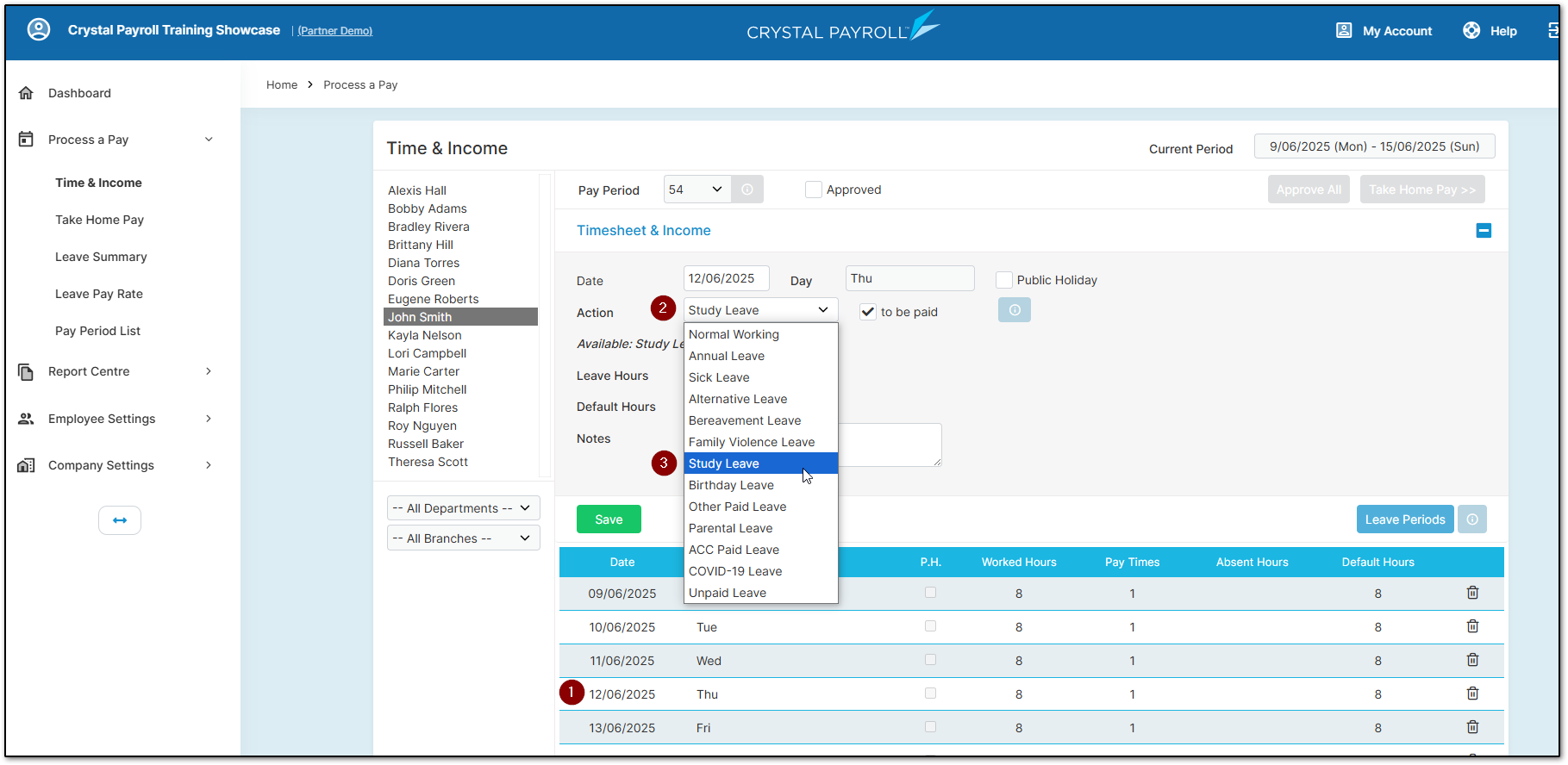Click the Approve All button
1568x765 pixels.
coord(1309,190)
